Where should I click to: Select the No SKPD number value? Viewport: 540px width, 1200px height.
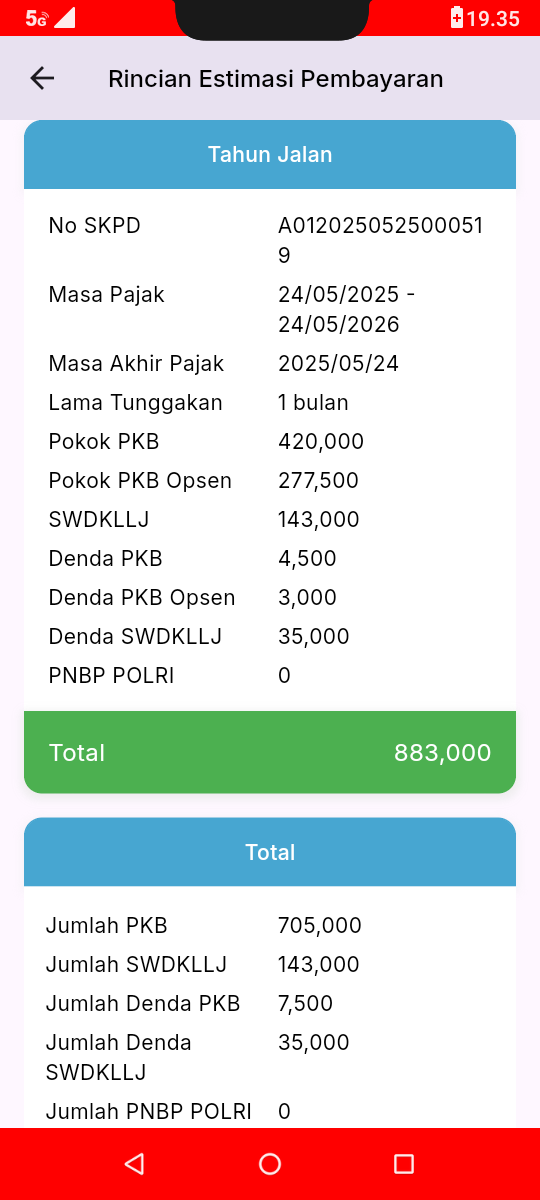pos(381,240)
